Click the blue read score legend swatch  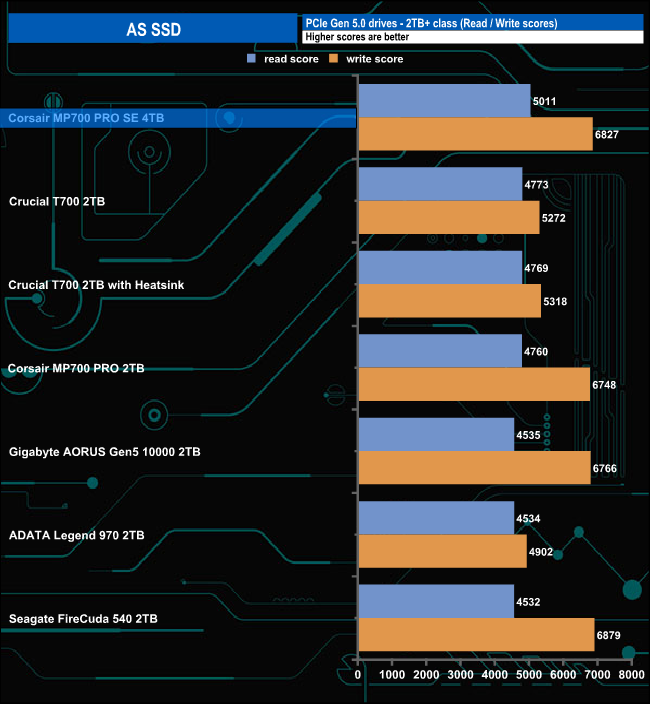[x=251, y=58]
